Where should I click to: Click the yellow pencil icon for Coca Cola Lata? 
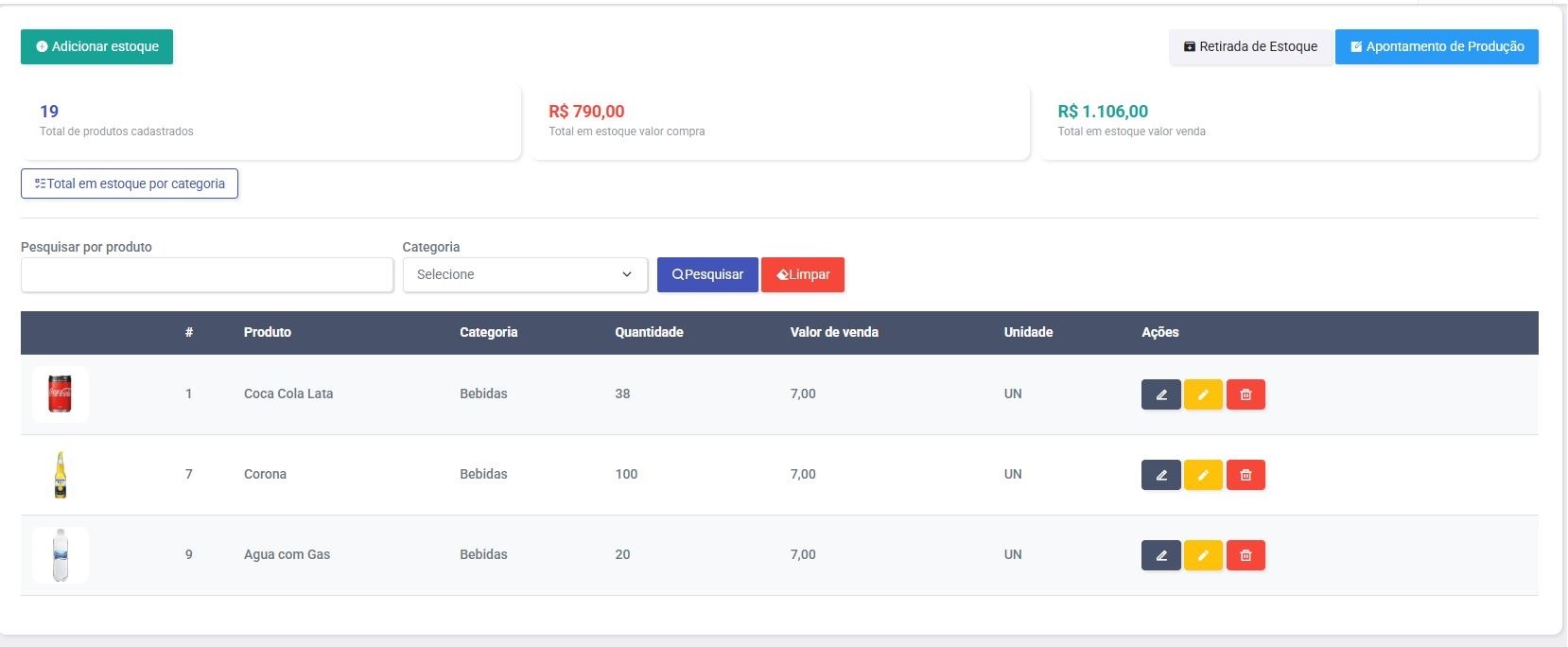click(x=1203, y=394)
